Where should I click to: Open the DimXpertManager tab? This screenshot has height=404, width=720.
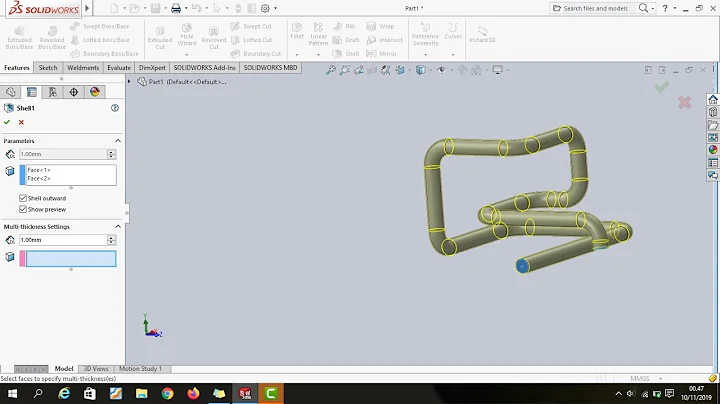tap(73, 92)
